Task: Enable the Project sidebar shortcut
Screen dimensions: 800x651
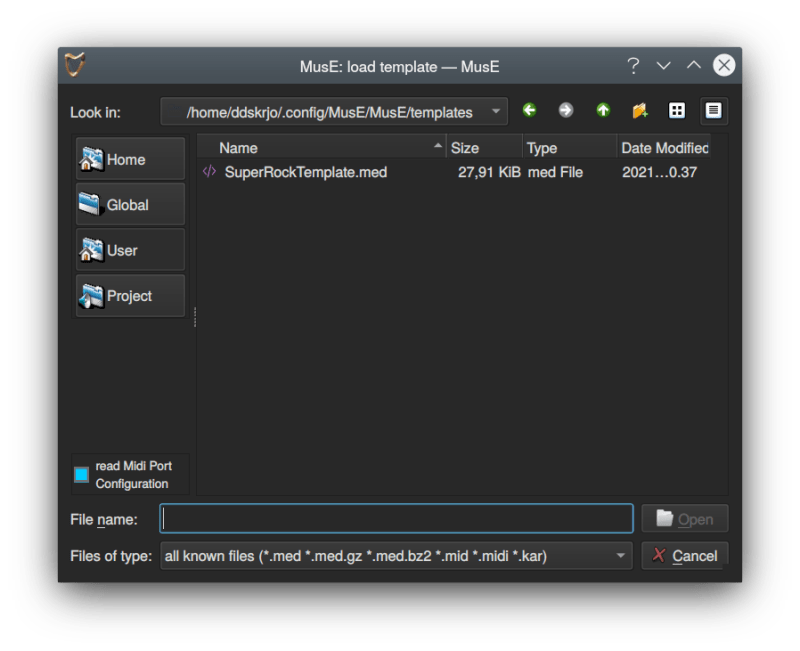Action: click(130, 296)
